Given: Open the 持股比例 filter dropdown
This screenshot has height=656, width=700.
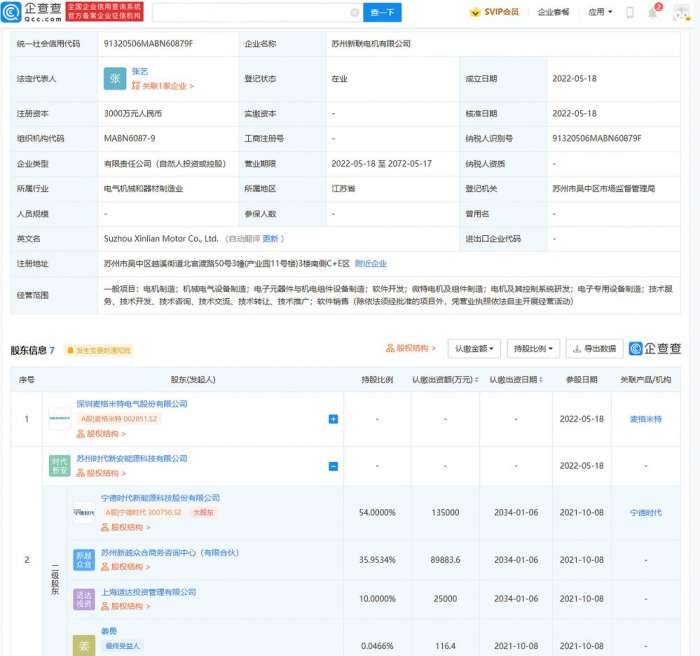Looking at the screenshot, I should (533, 348).
